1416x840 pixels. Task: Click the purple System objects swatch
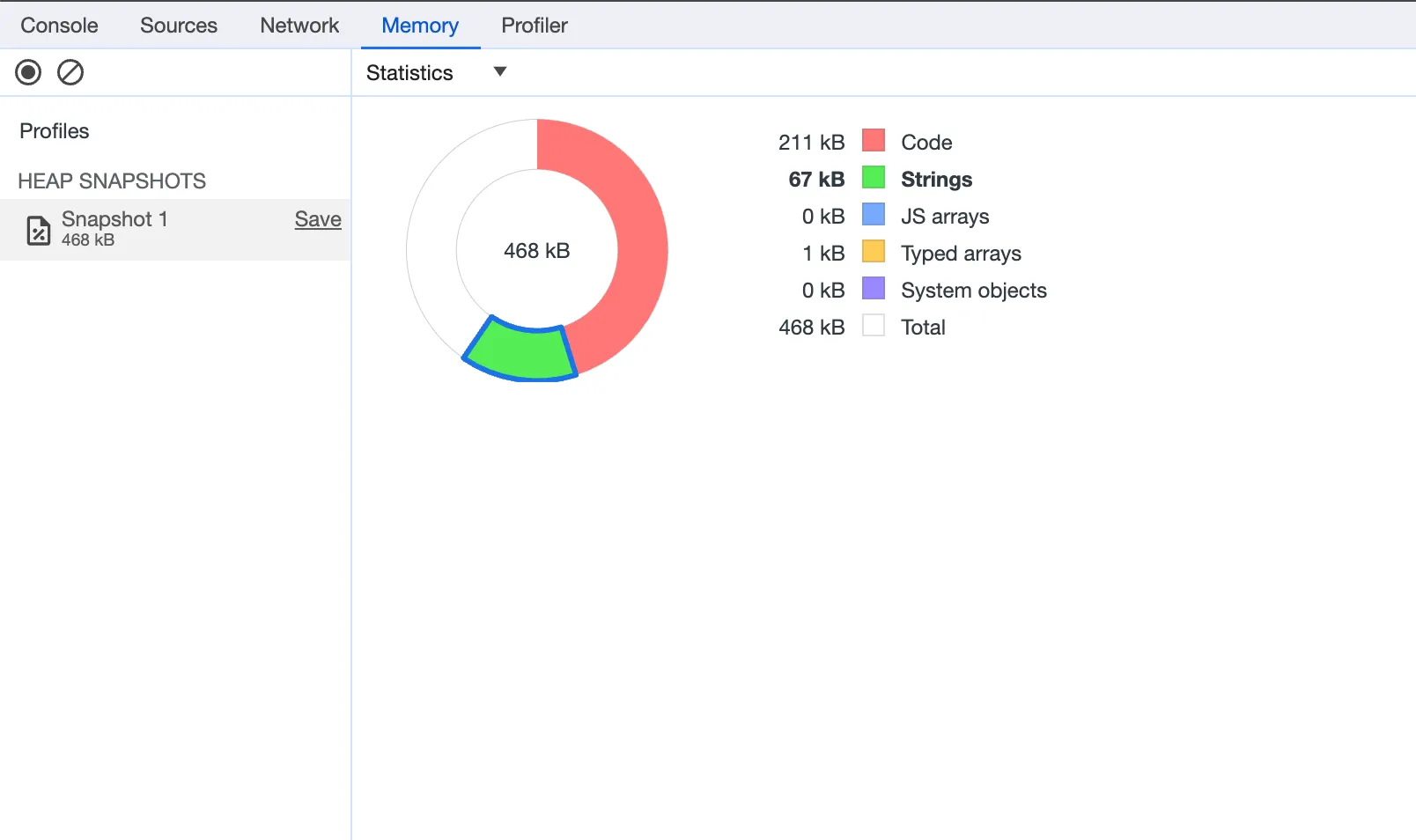pos(874,289)
